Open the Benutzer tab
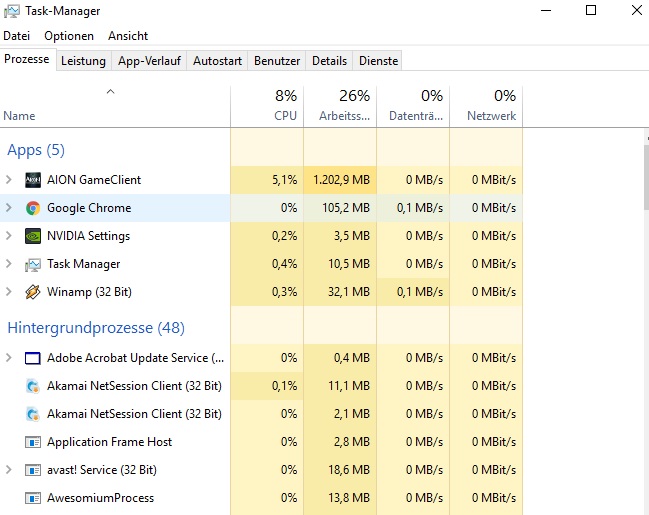 pyautogui.click(x=277, y=61)
